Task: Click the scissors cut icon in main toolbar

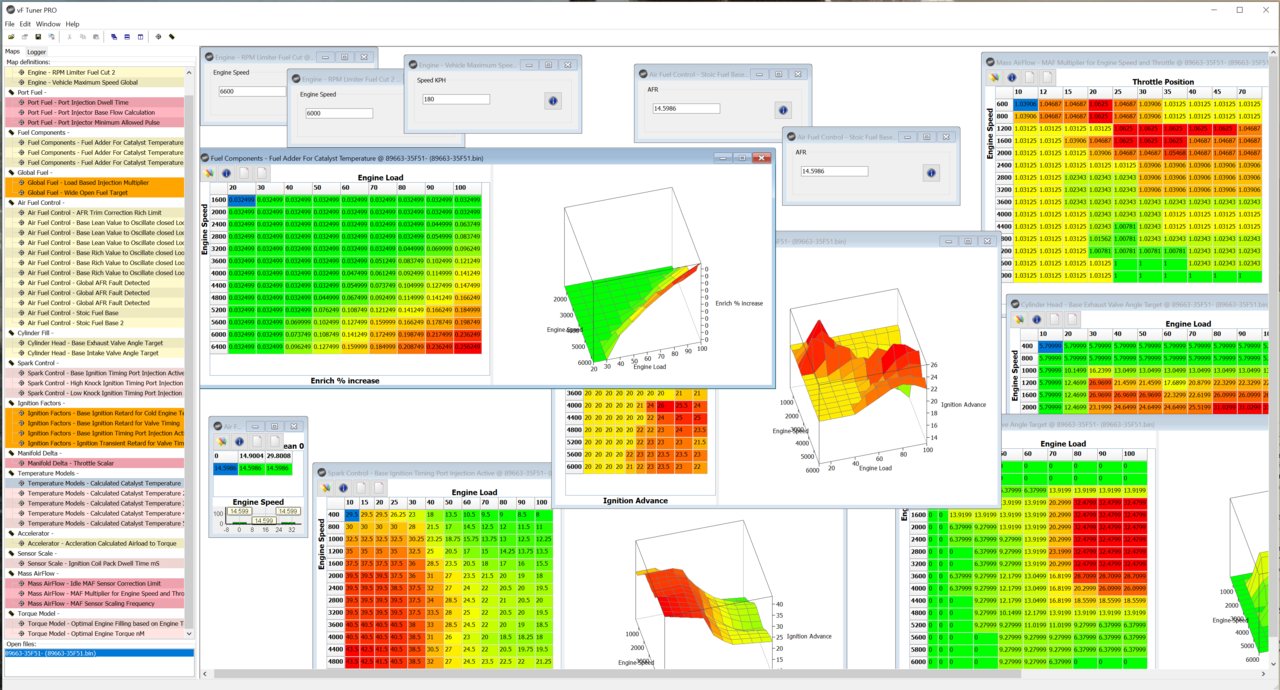Action: (69, 36)
